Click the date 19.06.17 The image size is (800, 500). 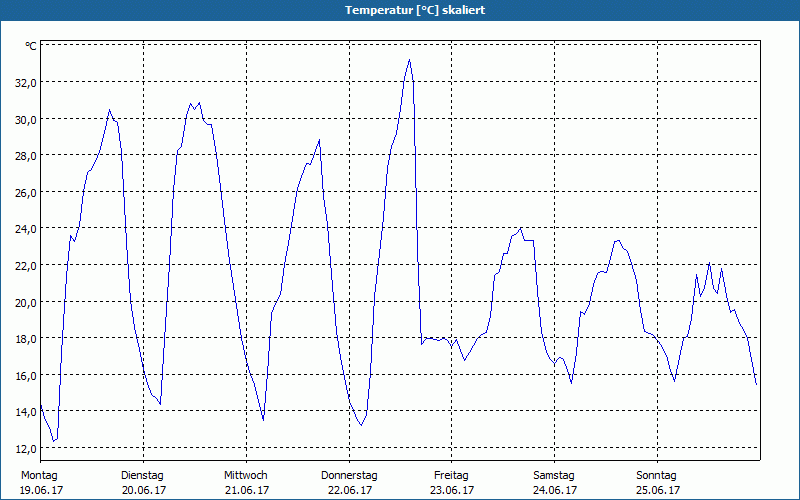(x=41, y=490)
